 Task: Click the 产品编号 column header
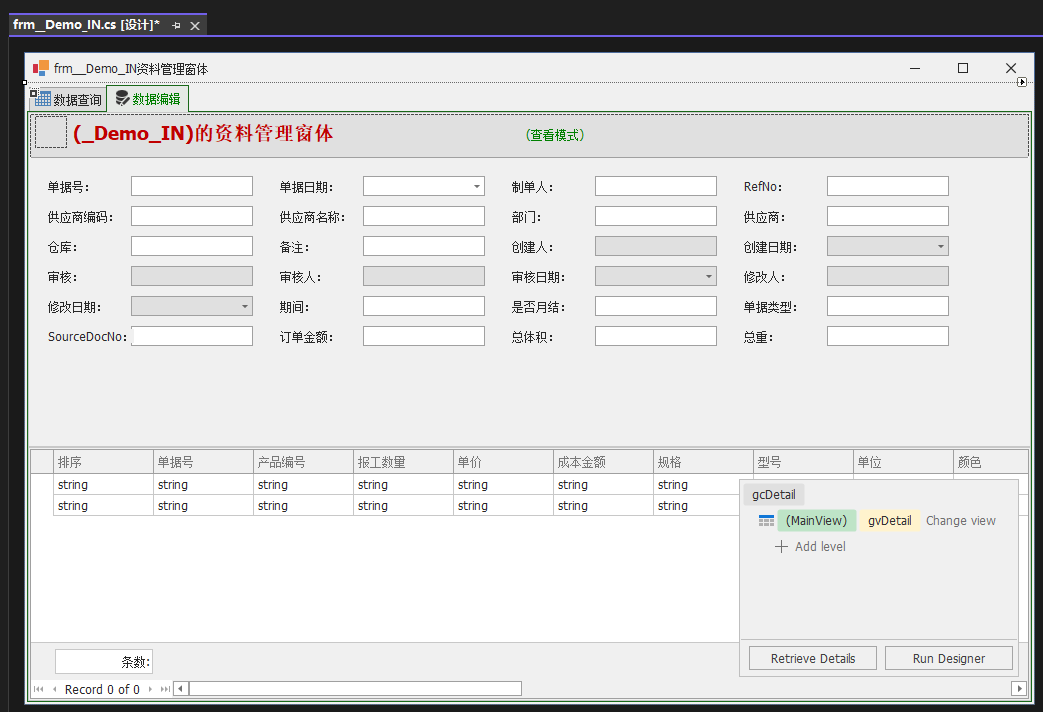point(303,462)
